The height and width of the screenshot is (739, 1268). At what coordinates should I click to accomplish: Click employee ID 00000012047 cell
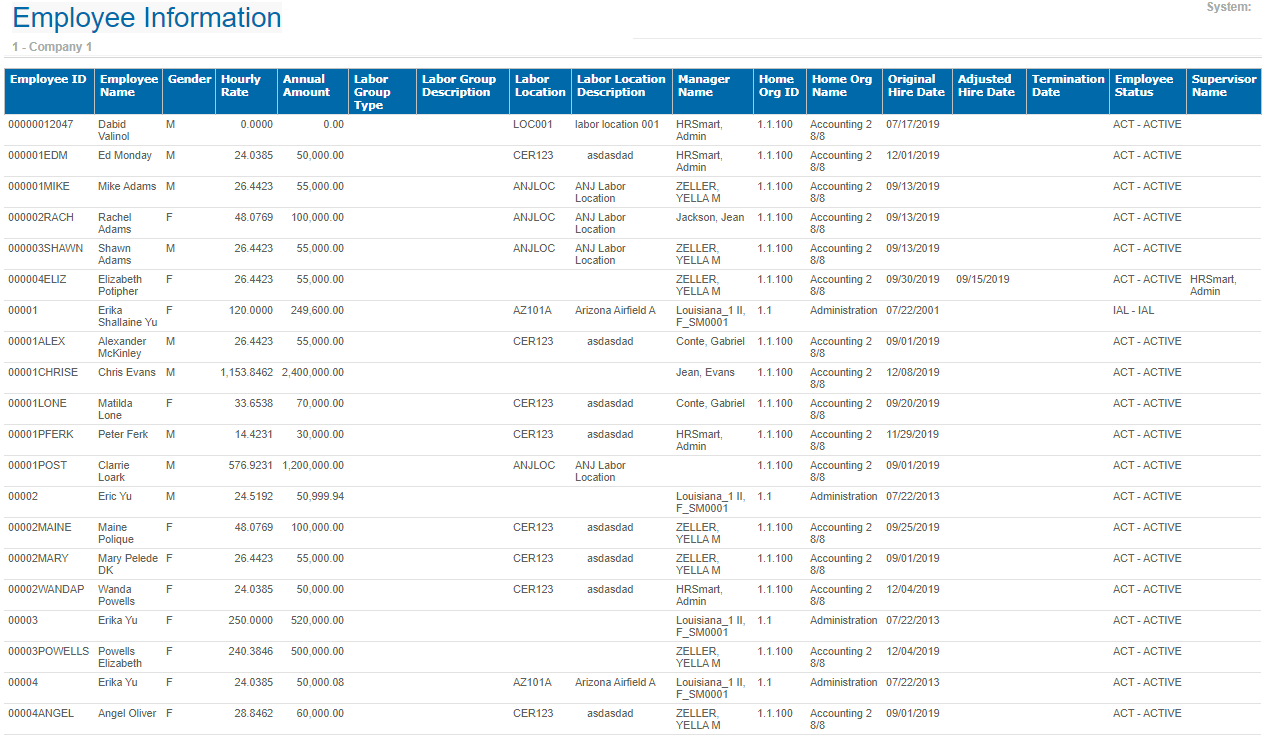pos(41,125)
